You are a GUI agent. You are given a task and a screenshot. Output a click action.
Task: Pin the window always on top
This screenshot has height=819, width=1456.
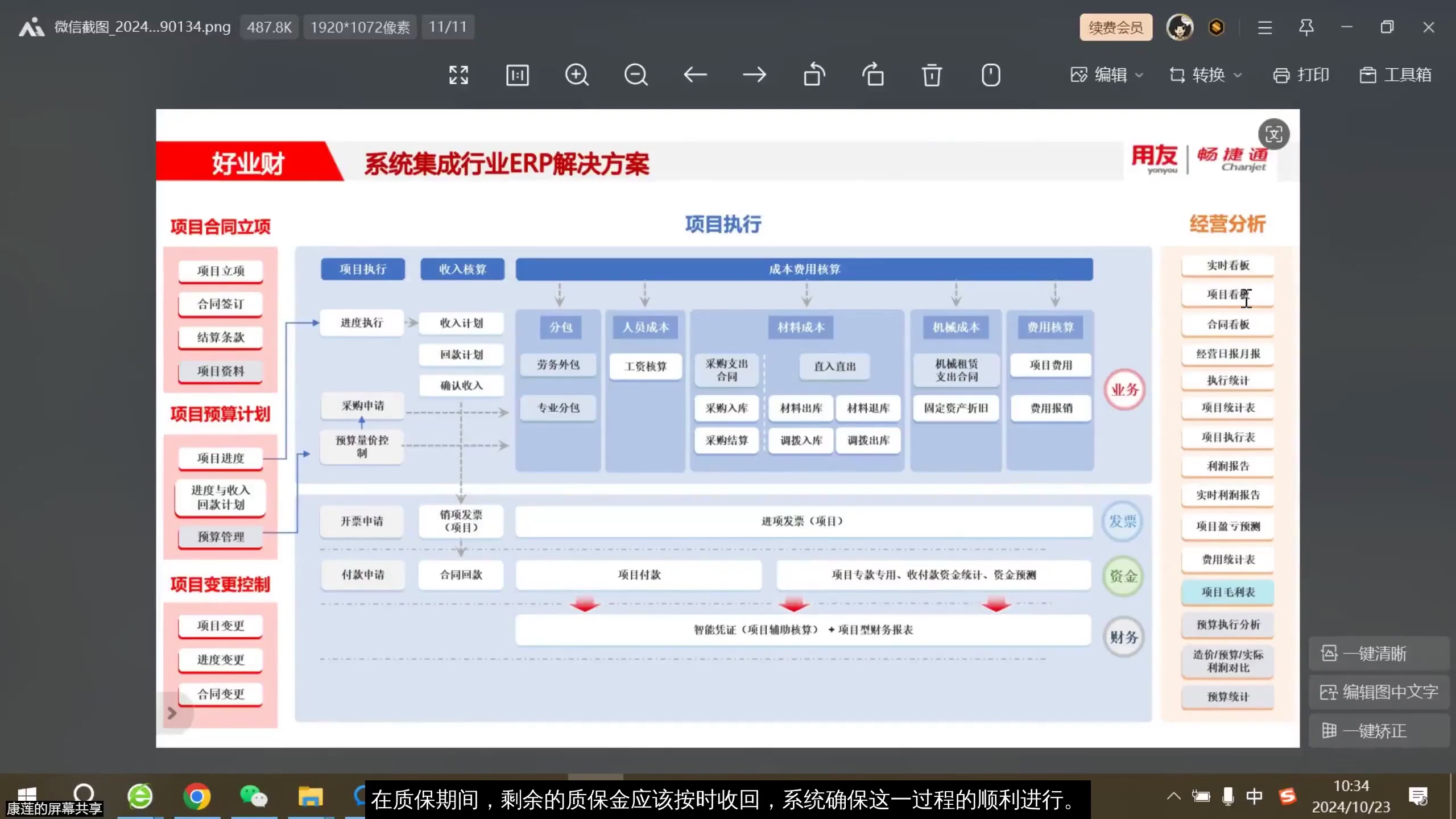click(x=1306, y=27)
